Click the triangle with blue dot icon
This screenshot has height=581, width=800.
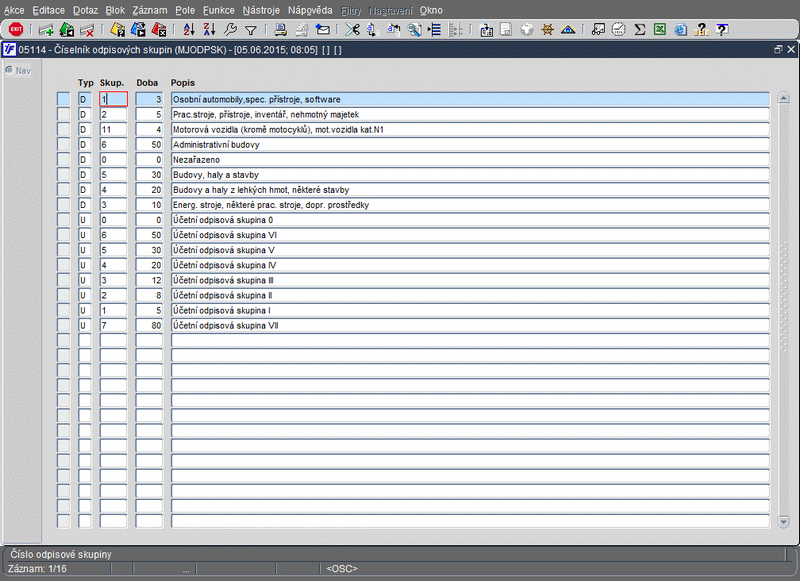coord(568,30)
